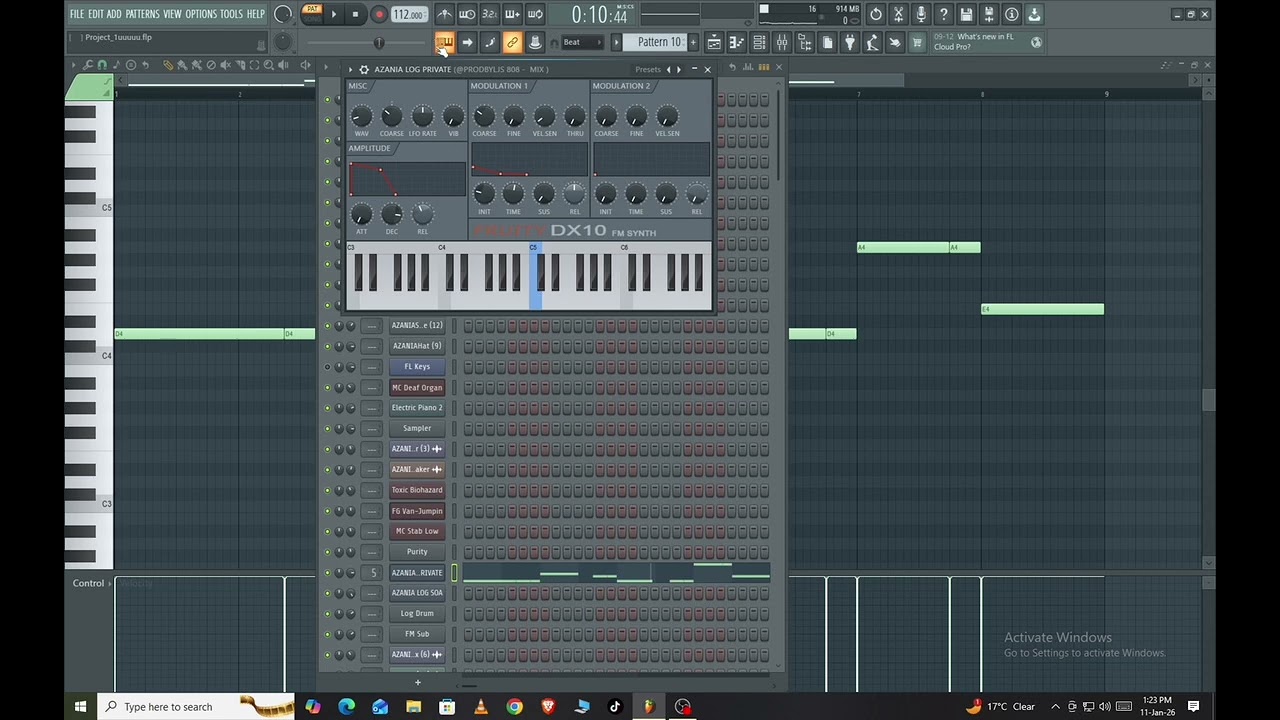Open help question mark icon
Screen dimensions: 1280x720
tap(944, 14)
